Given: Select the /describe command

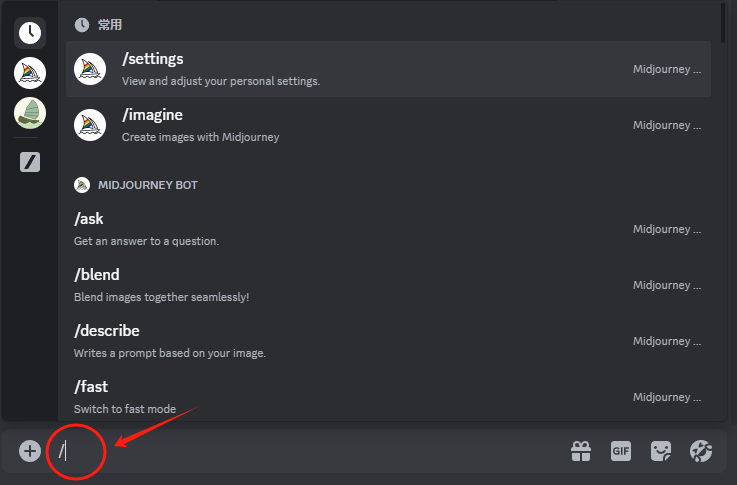Looking at the screenshot, I should (x=388, y=341).
